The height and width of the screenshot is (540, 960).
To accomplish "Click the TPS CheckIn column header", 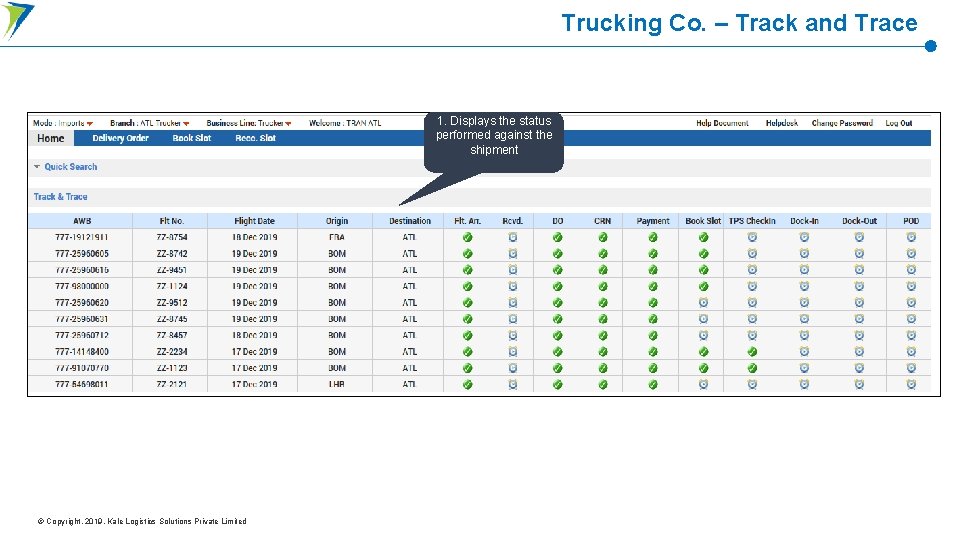I will pos(752,221).
